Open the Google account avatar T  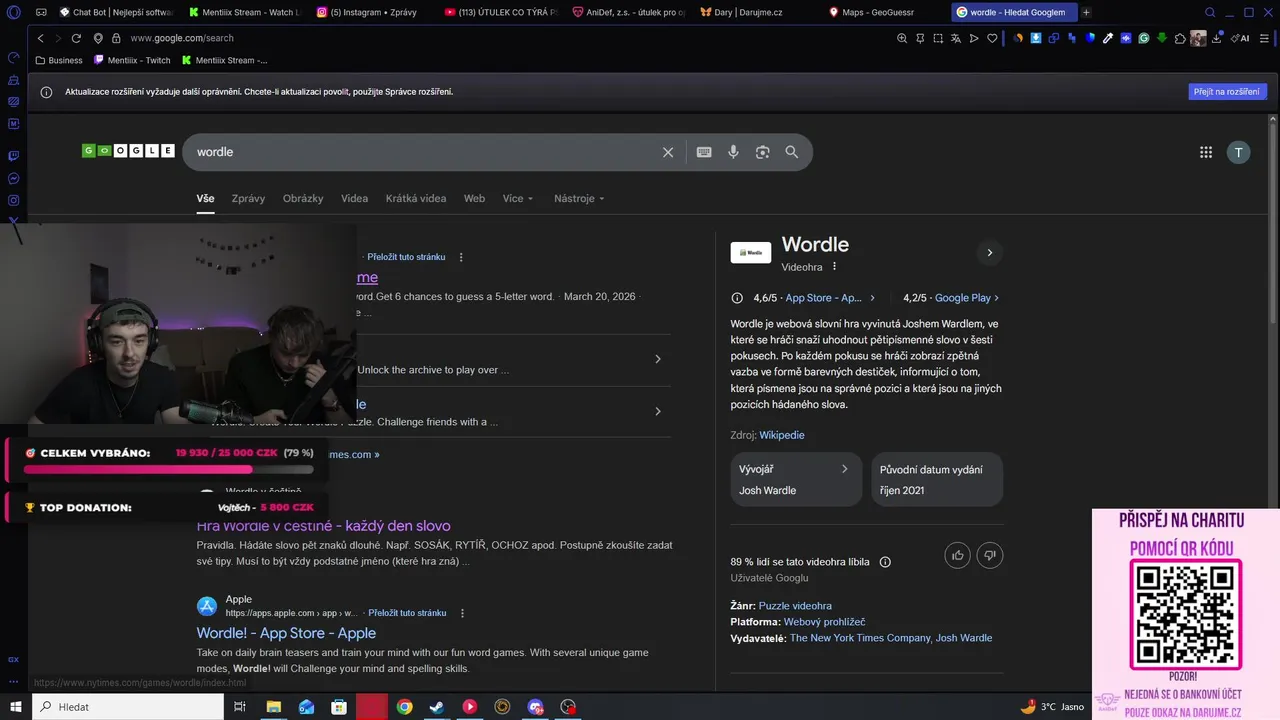(1238, 152)
